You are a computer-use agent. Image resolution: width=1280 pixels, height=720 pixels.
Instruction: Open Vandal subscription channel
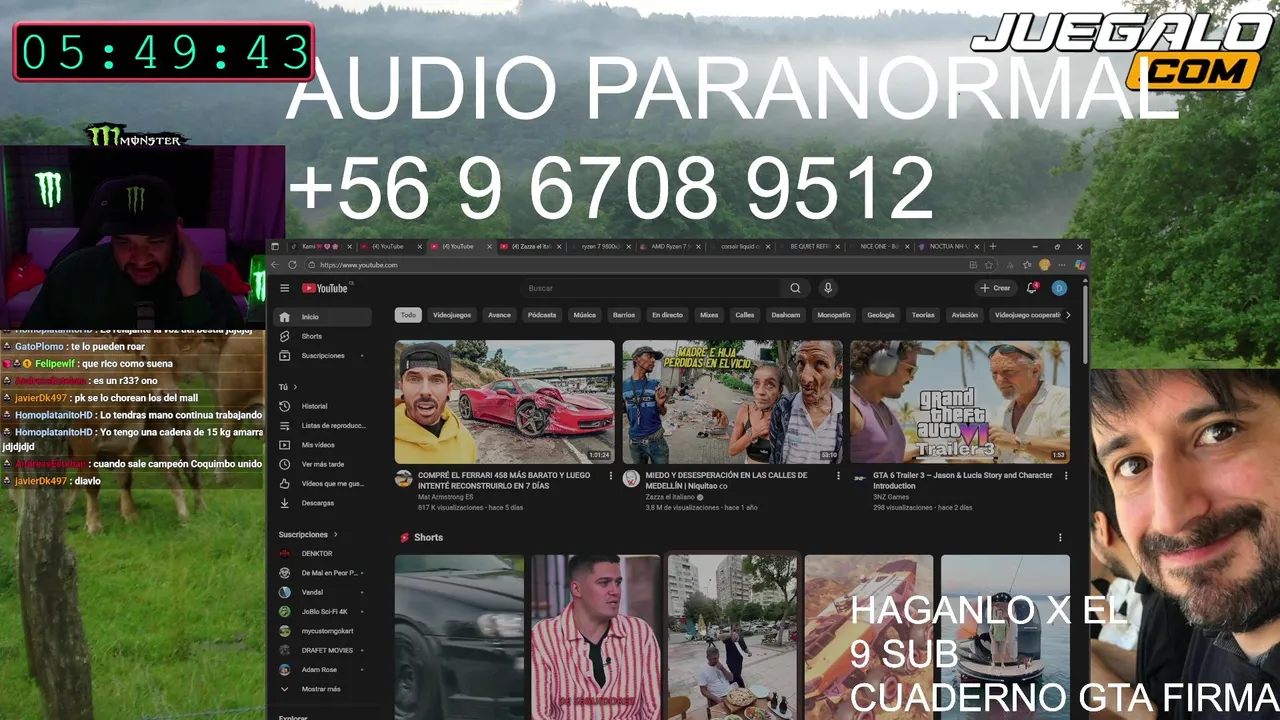click(x=322, y=592)
